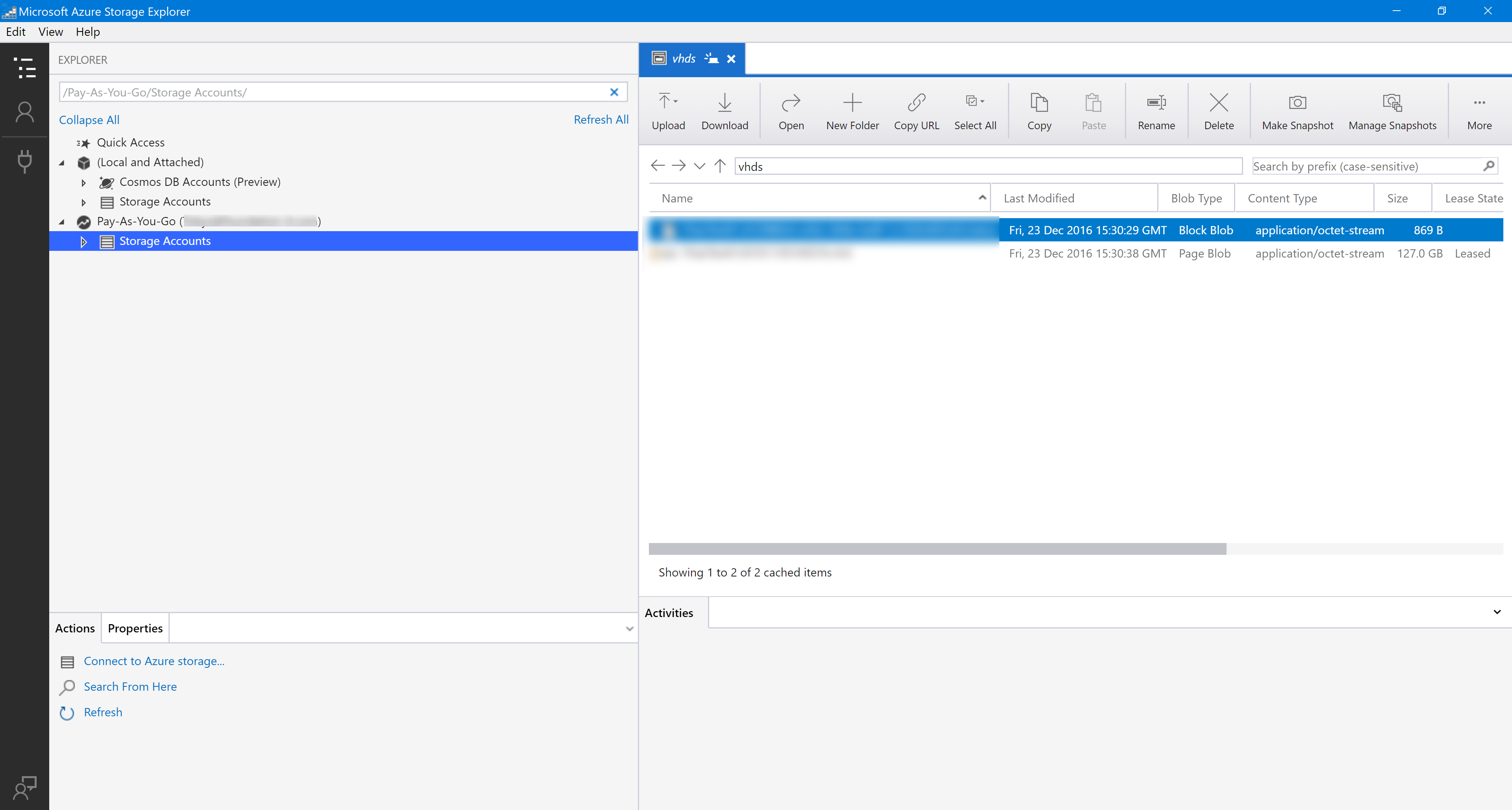The image size is (1512, 810).
Task: Expand Cosmos DB Accounts (Preview) node
Action: coord(83,183)
